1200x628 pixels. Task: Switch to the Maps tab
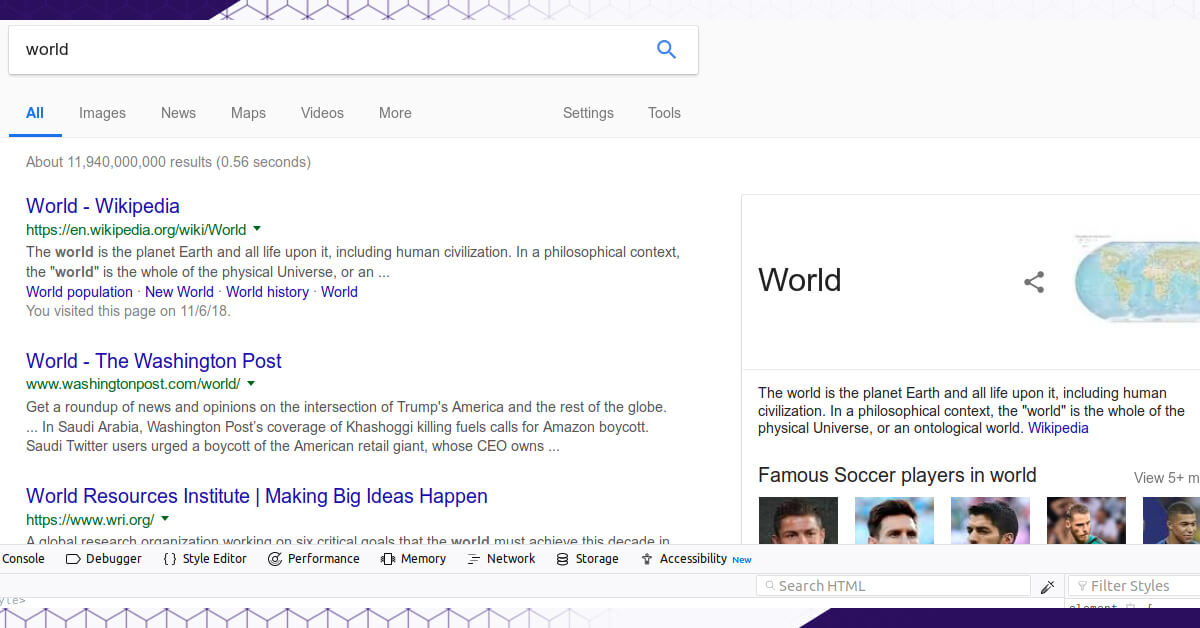pyautogui.click(x=248, y=113)
